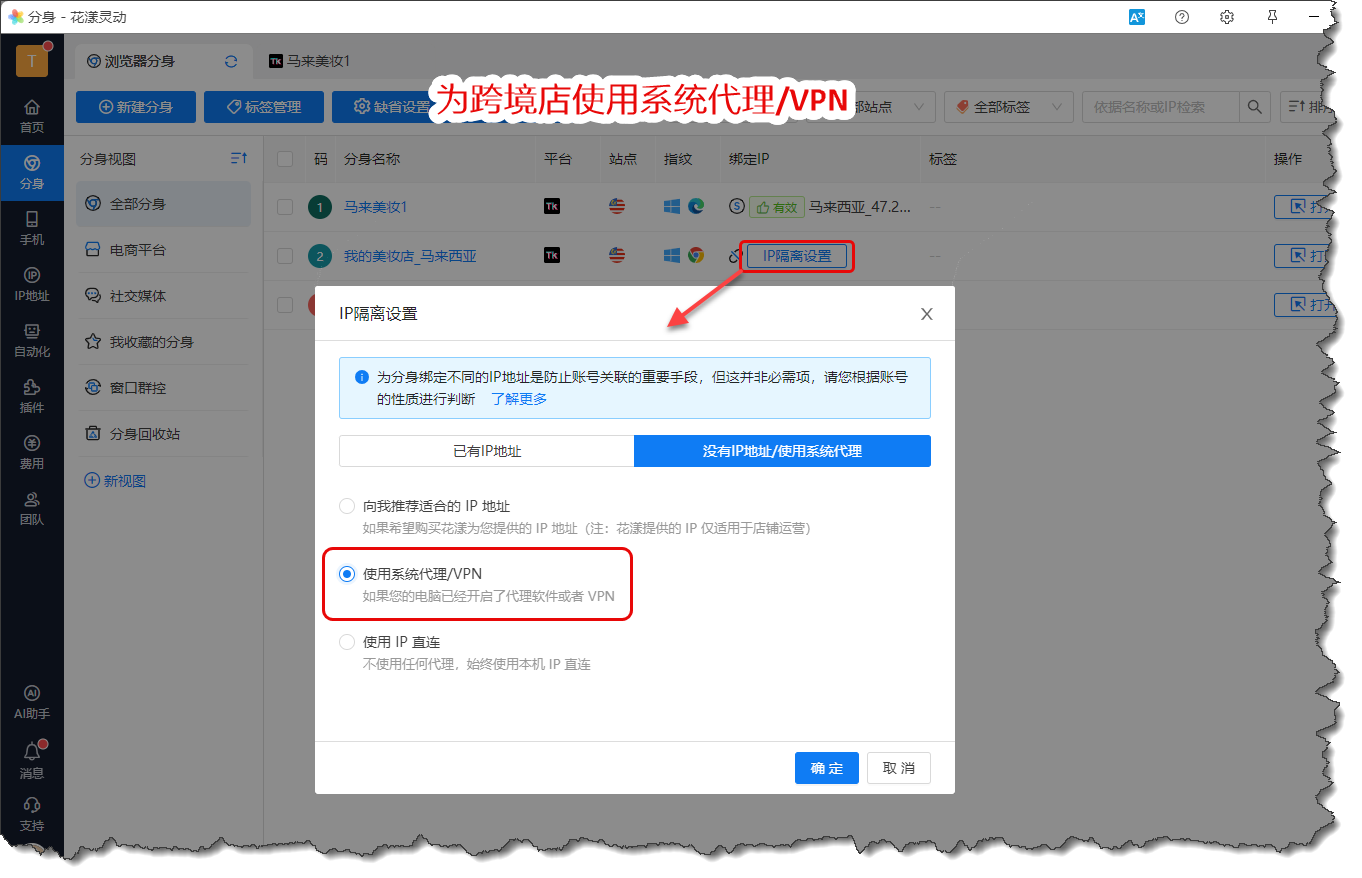Screen dimensions: 1362x878
Task: Close the IP隔离设置 dialog
Action: tap(926, 314)
